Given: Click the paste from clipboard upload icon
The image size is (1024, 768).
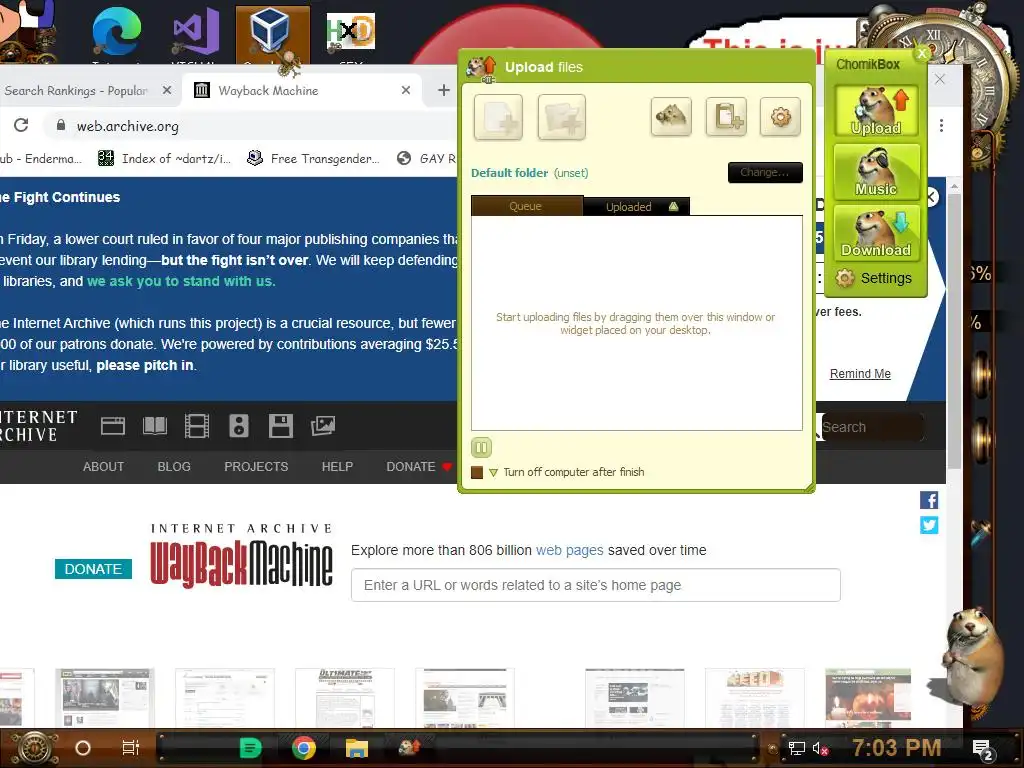Looking at the screenshot, I should point(726,117).
